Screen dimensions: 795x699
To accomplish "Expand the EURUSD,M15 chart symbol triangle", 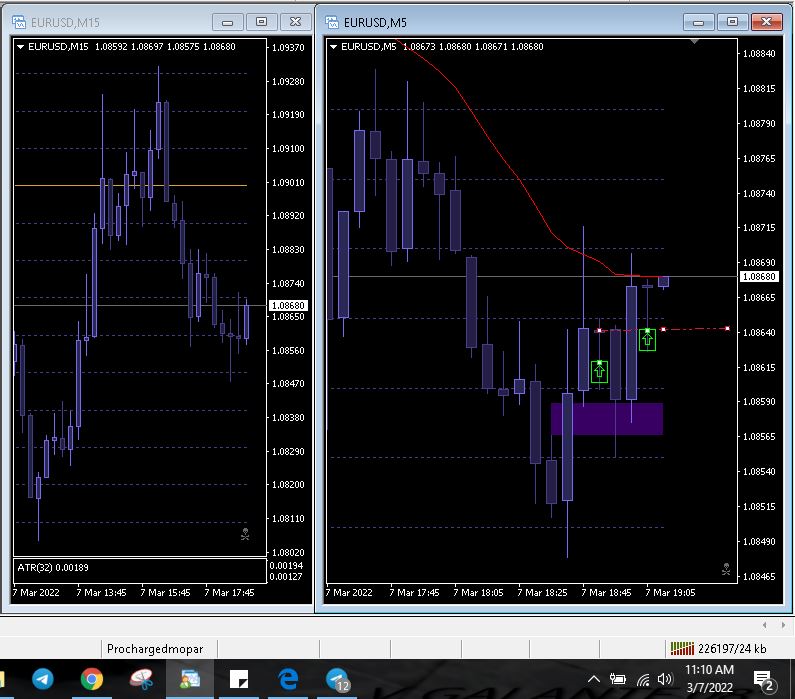I will pyautogui.click(x=21, y=47).
